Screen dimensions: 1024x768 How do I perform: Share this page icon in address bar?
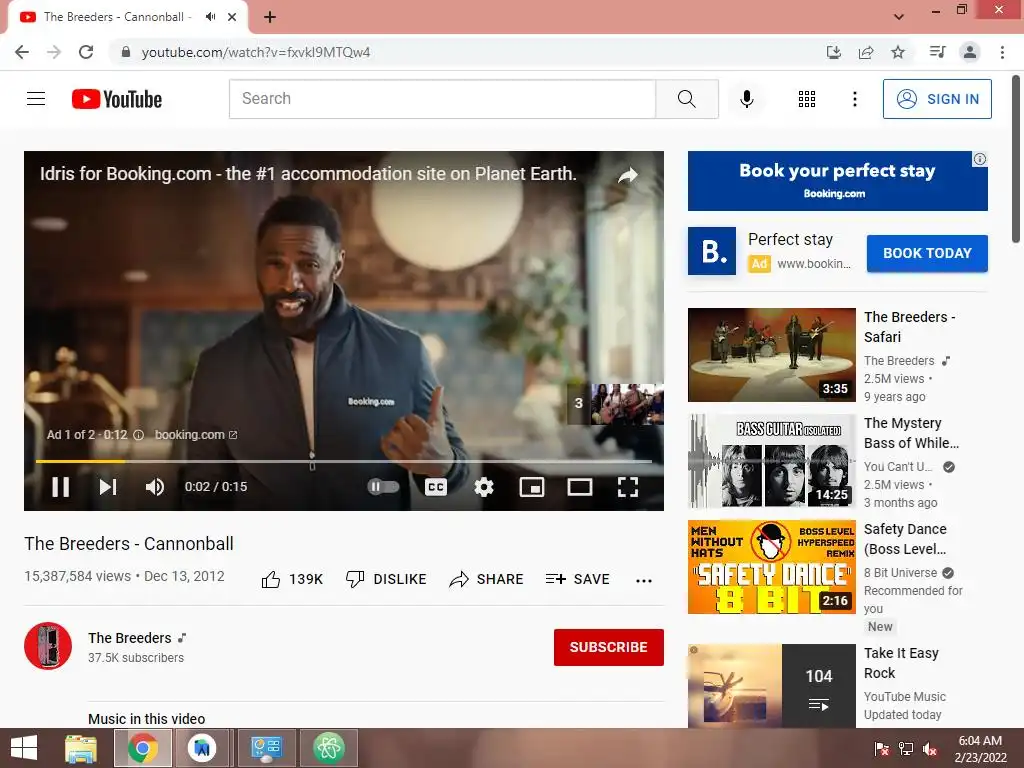pyautogui.click(x=866, y=52)
